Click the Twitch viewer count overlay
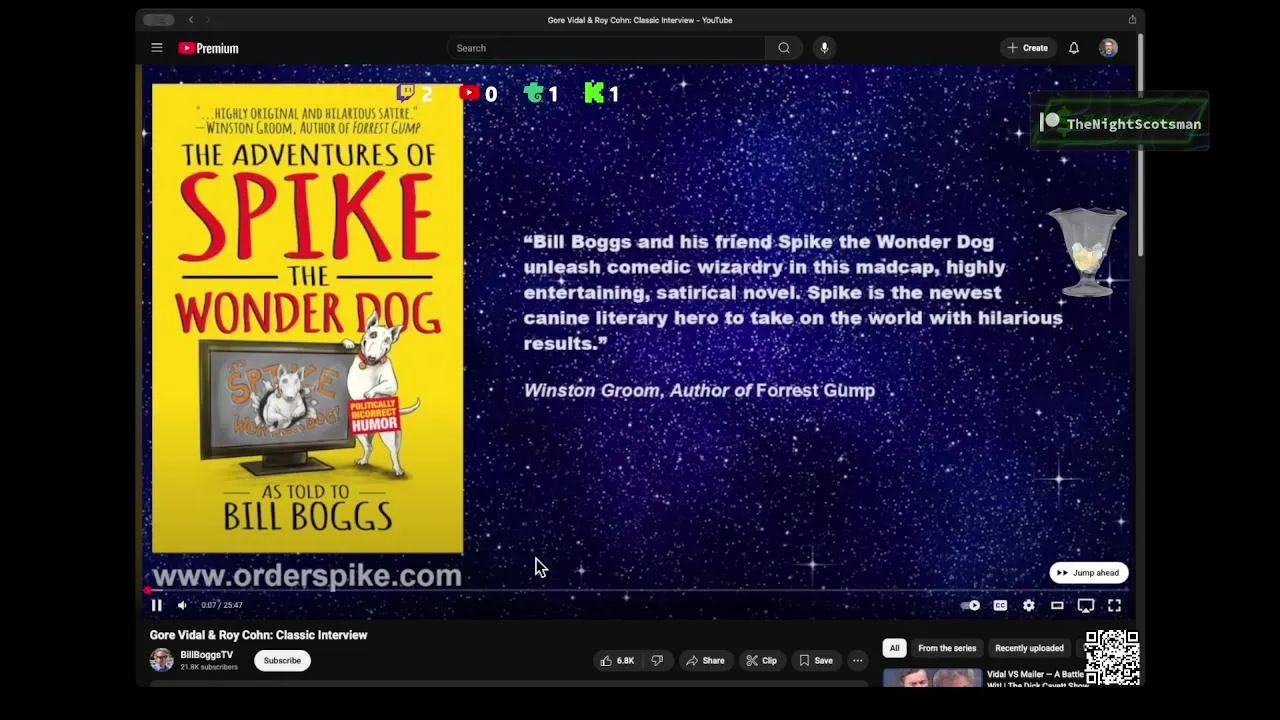 (x=415, y=94)
